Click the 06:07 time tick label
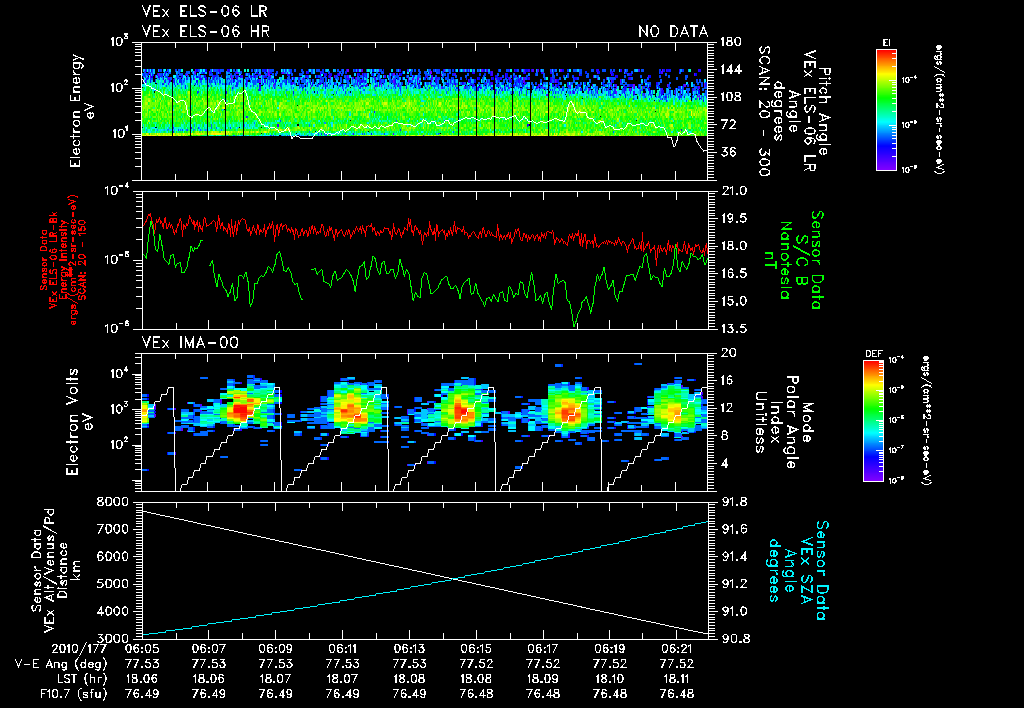The height and width of the screenshot is (708, 1024). click(208, 649)
